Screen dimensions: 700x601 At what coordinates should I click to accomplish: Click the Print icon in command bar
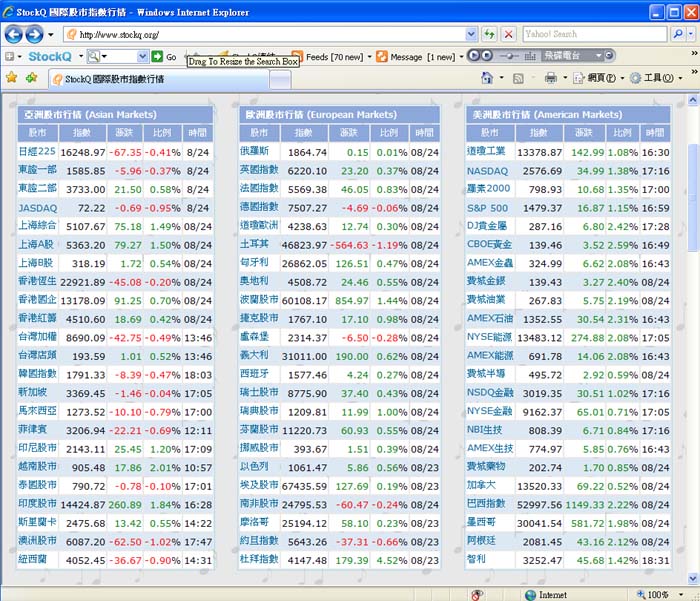[551, 78]
